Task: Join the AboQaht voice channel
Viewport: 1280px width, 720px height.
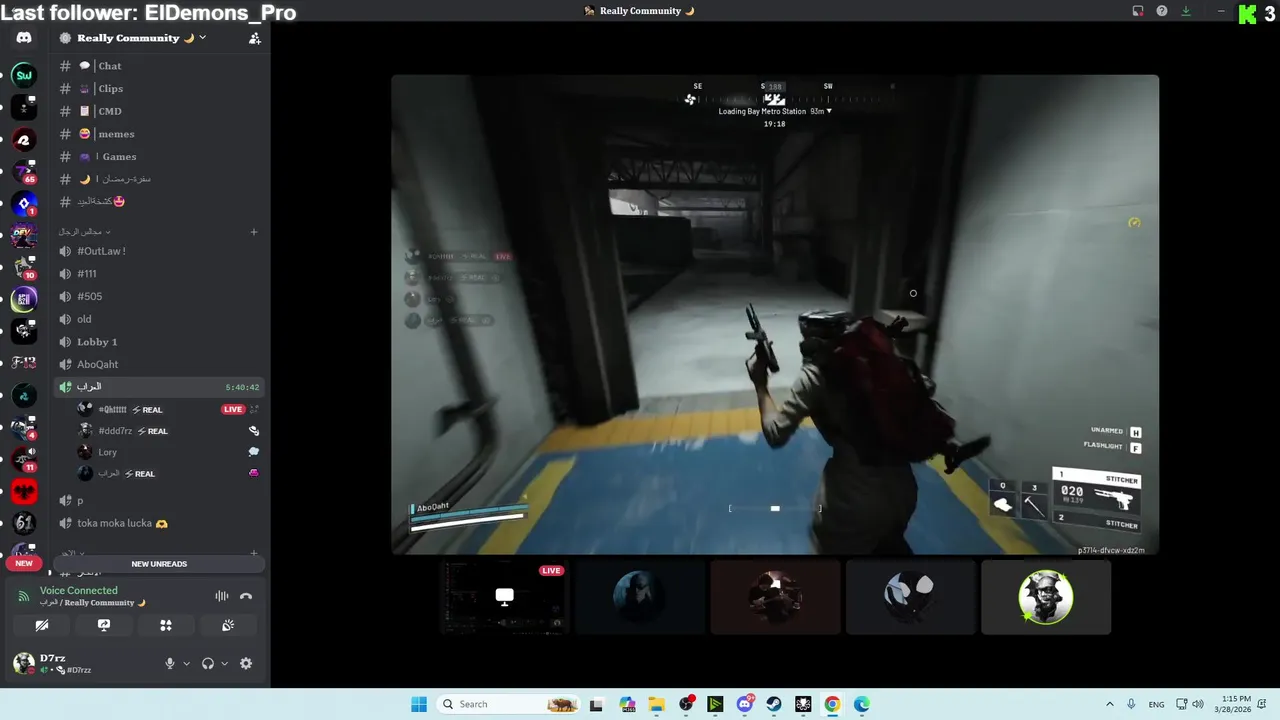Action: pyautogui.click(x=159, y=365)
